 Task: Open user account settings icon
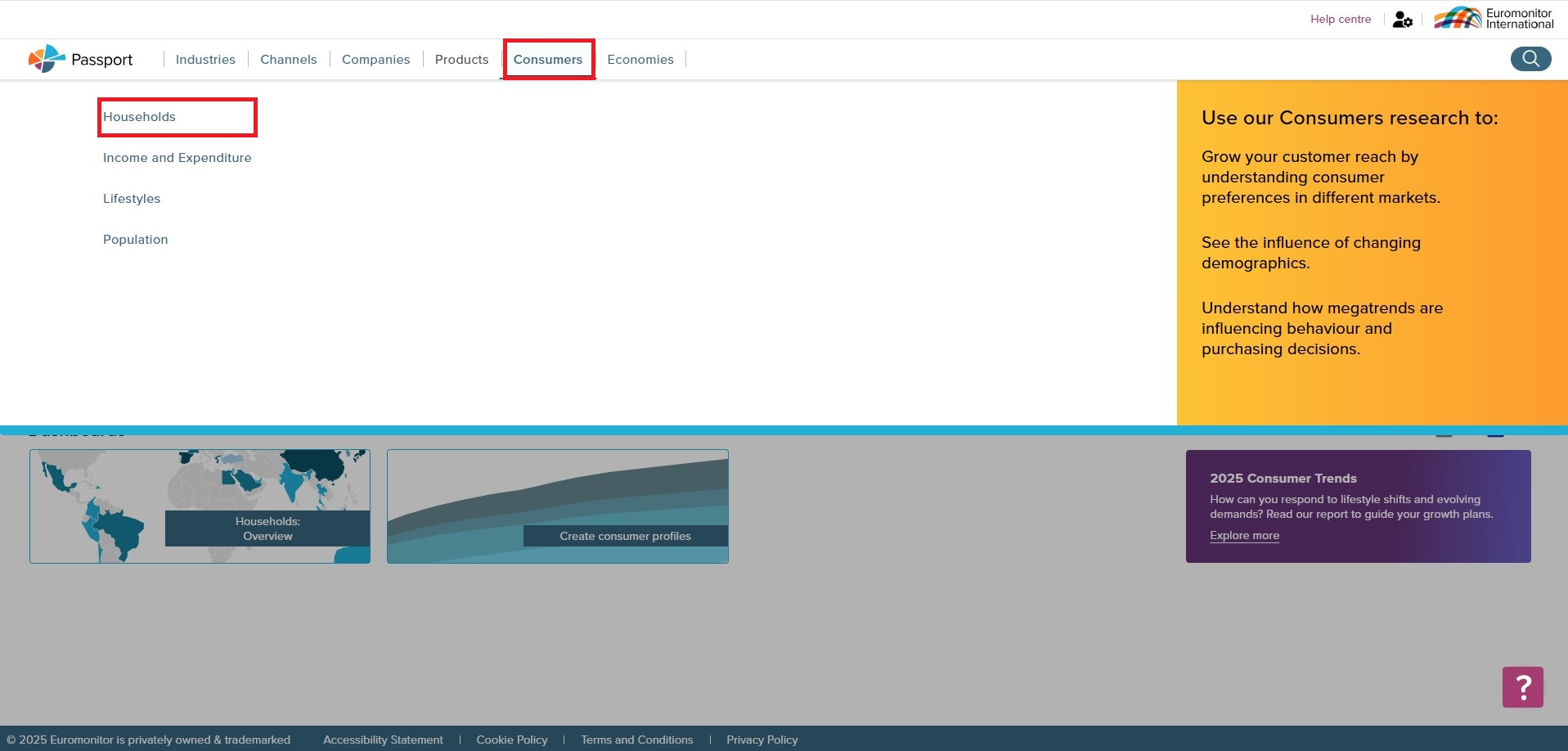click(x=1402, y=20)
